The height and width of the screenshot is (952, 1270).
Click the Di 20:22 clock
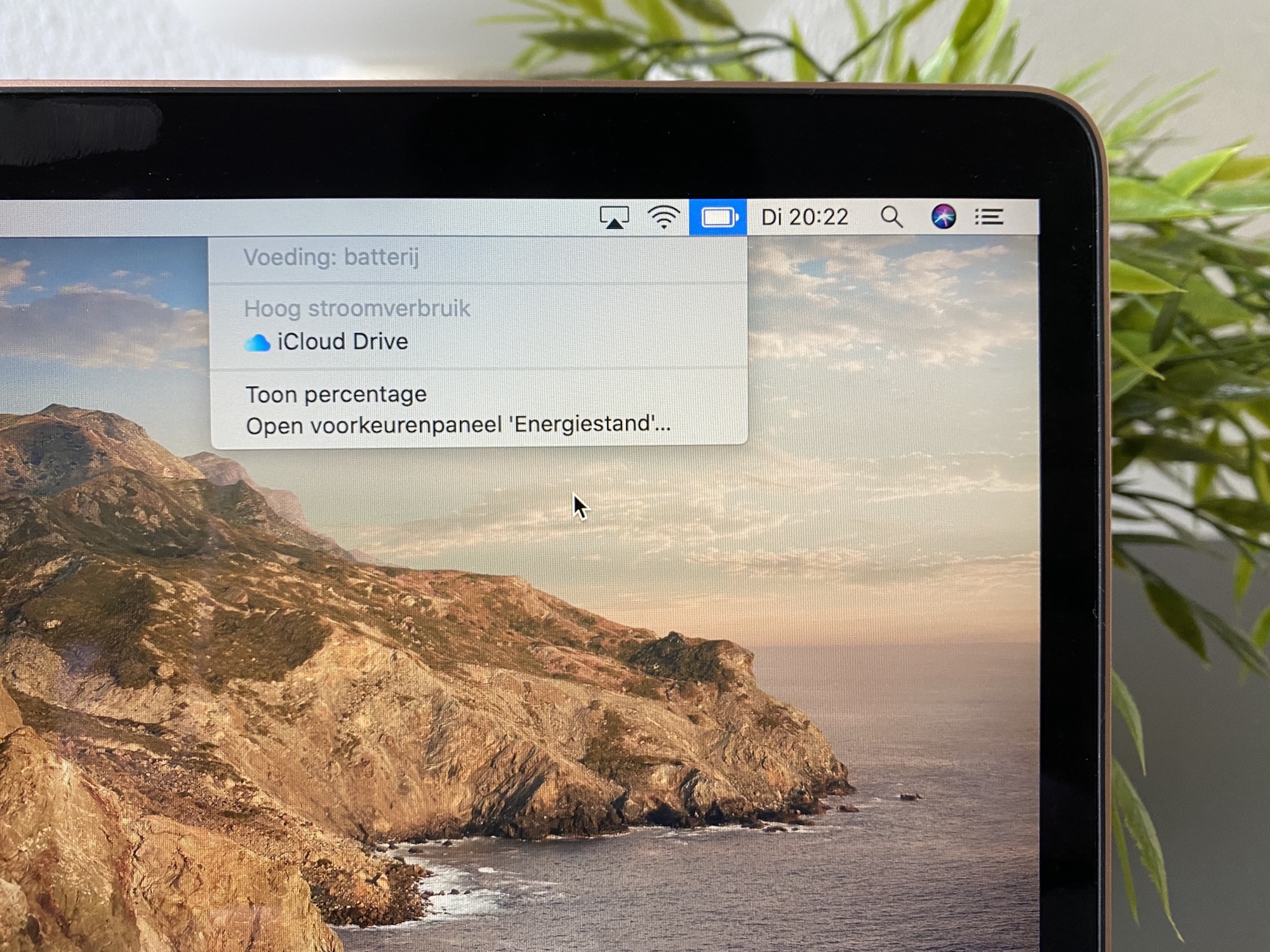tap(805, 218)
